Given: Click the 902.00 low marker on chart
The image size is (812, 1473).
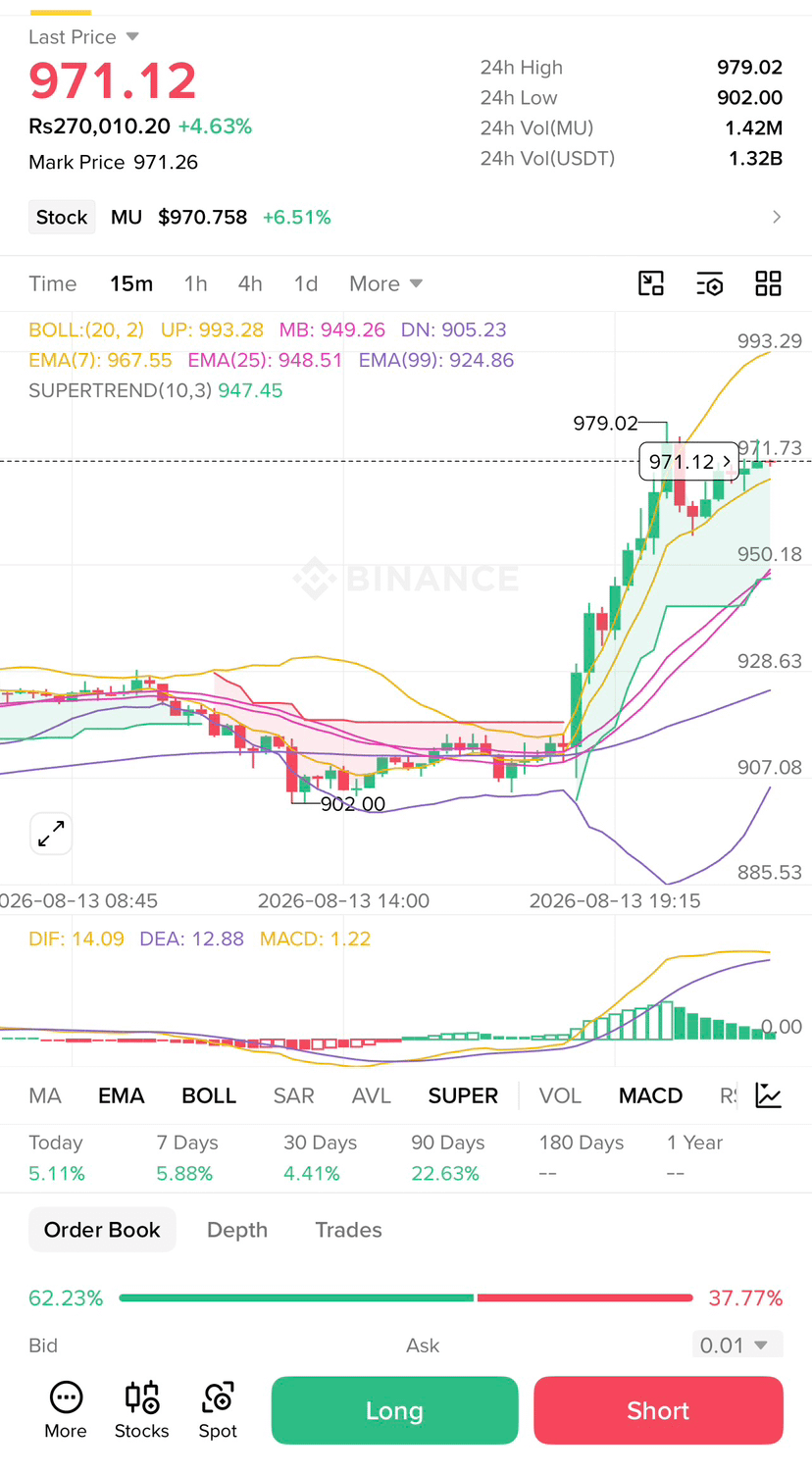Looking at the screenshot, I should coord(353,804).
